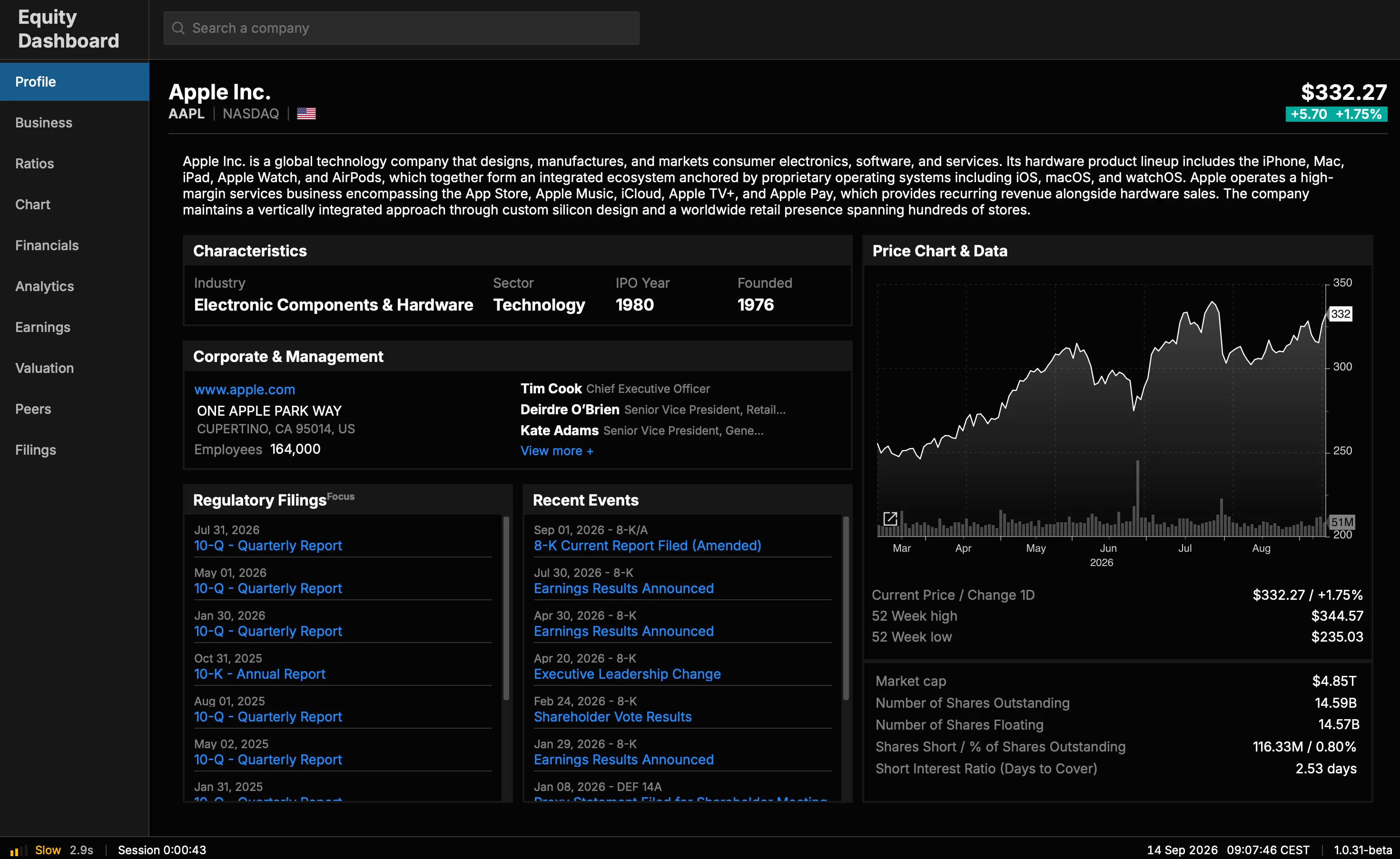The image size is (1400, 859).
Task: Open the 10-K Annual Report filing
Action: (x=260, y=674)
